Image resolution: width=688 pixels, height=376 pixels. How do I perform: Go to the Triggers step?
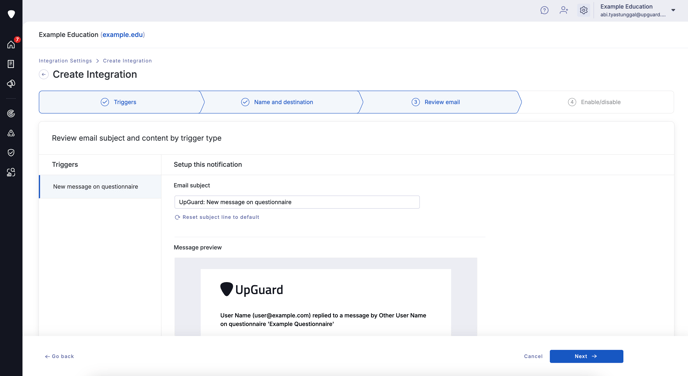119,102
